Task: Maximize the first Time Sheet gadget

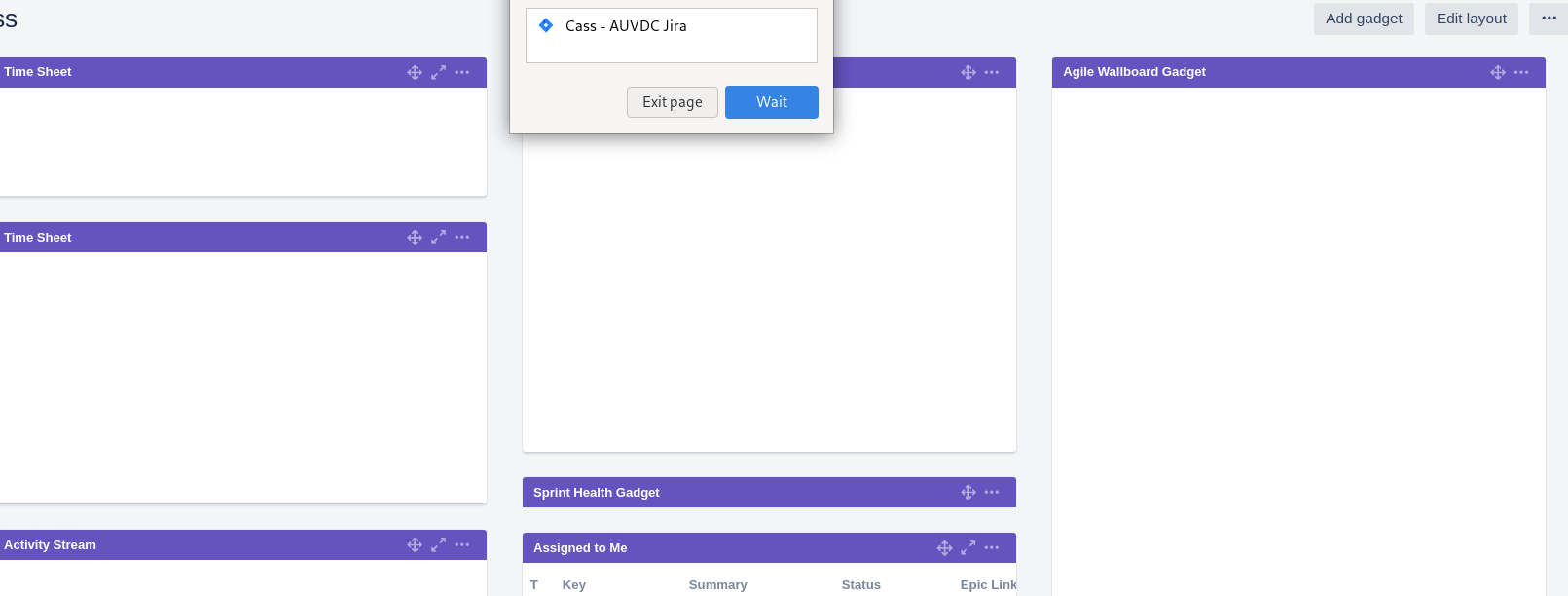Action: pyautogui.click(x=439, y=72)
